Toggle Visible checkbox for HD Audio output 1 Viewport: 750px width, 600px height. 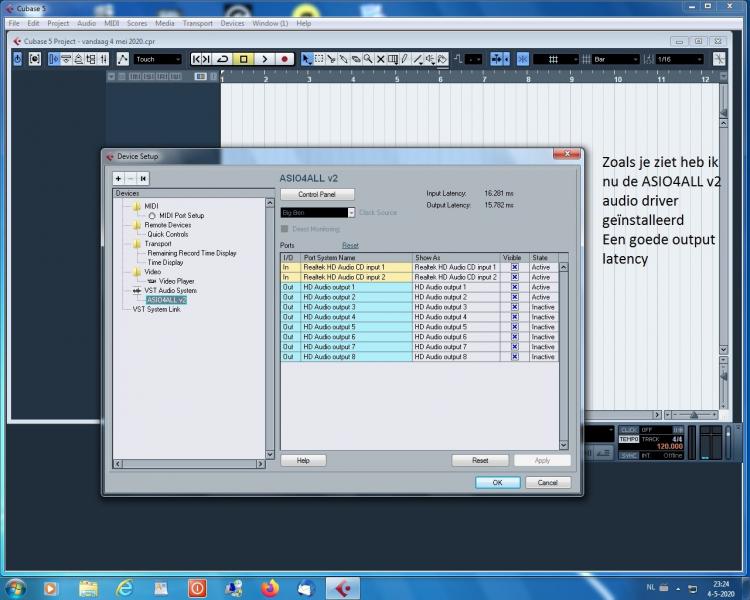tap(515, 287)
